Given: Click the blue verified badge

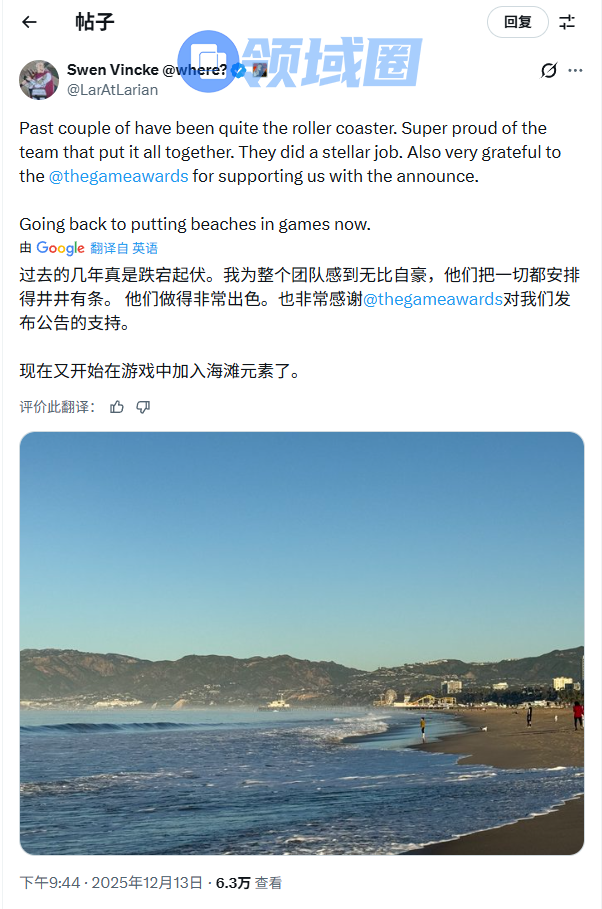Looking at the screenshot, I should pos(239,70).
